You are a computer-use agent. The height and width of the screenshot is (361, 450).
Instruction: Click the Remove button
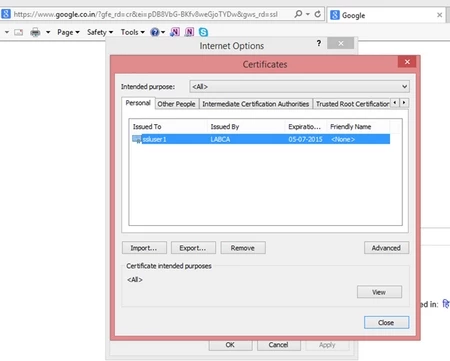click(x=243, y=248)
